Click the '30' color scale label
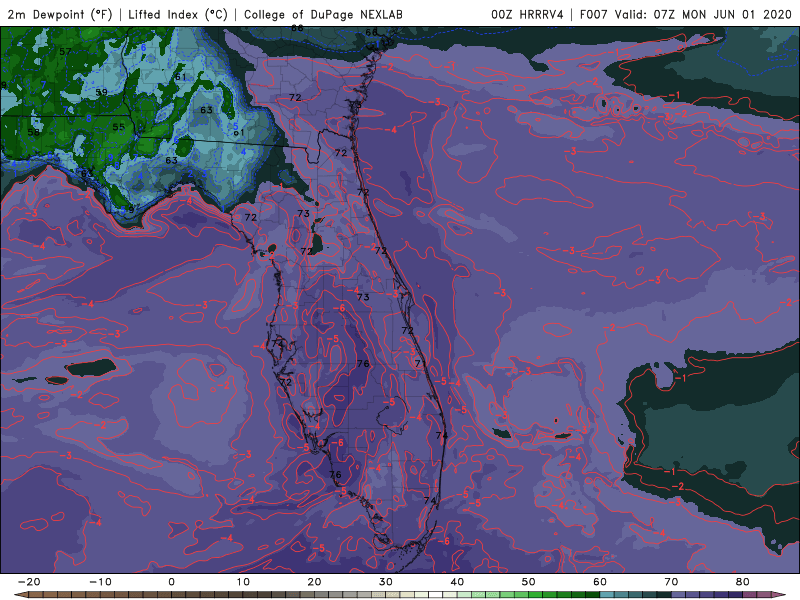This screenshot has height=600, width=800. pos(386,582)
